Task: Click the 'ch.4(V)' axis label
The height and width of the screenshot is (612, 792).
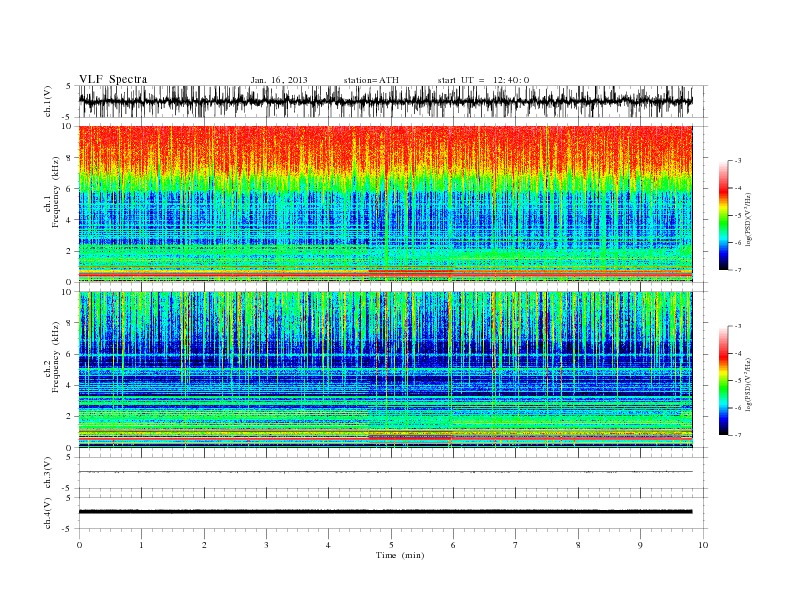Action: pyautogui.click(x=48, y=513)
